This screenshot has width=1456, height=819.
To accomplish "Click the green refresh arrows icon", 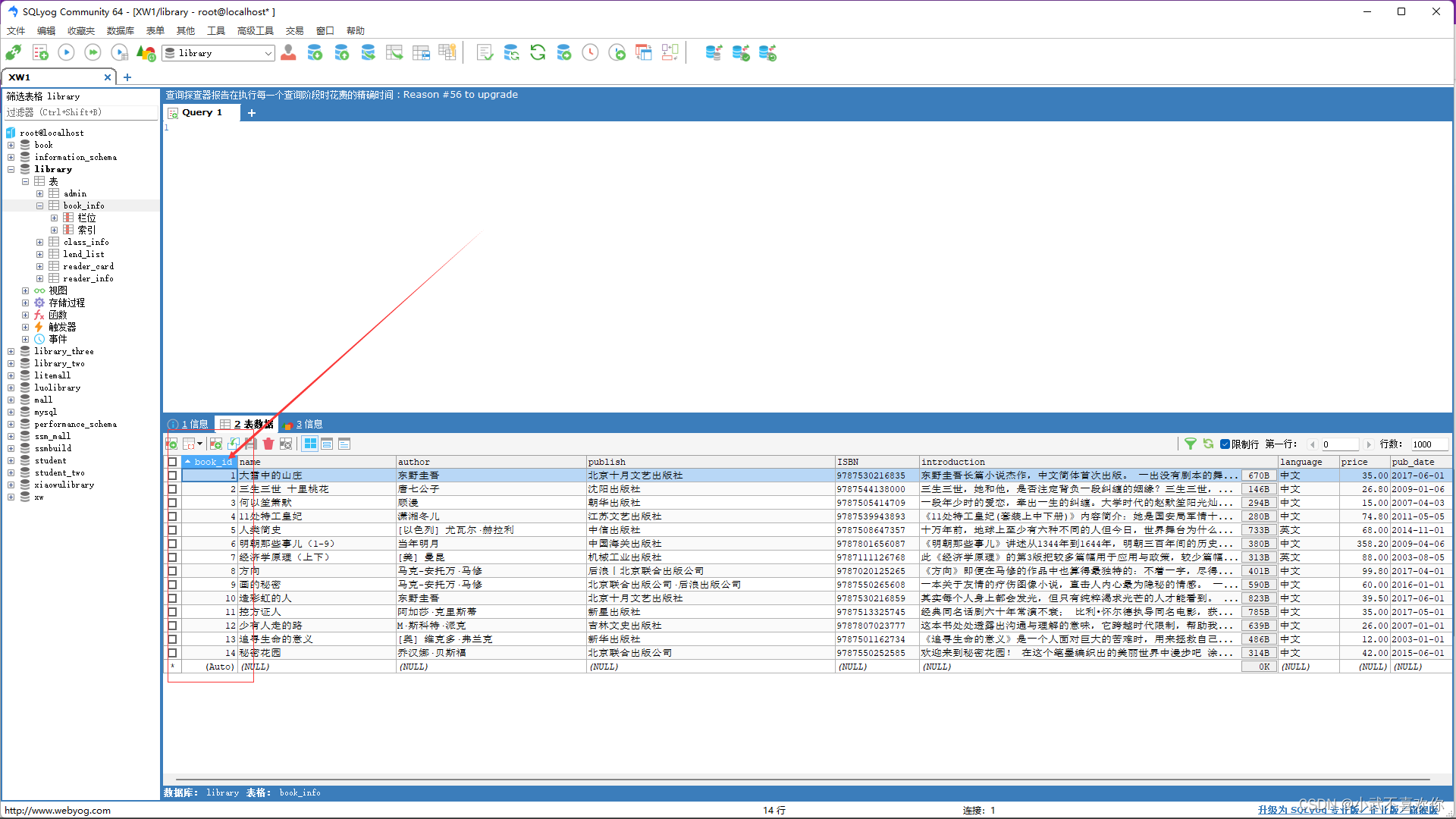I will (x=538, y=53).
